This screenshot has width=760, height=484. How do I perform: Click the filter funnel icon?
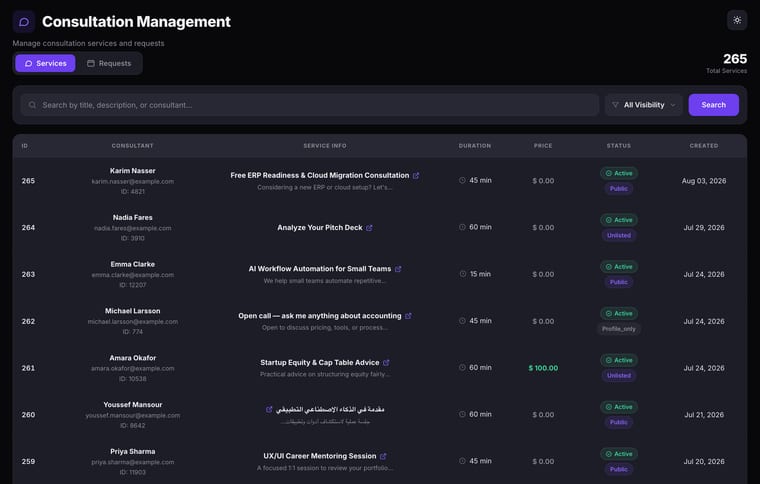click(615, 105)
